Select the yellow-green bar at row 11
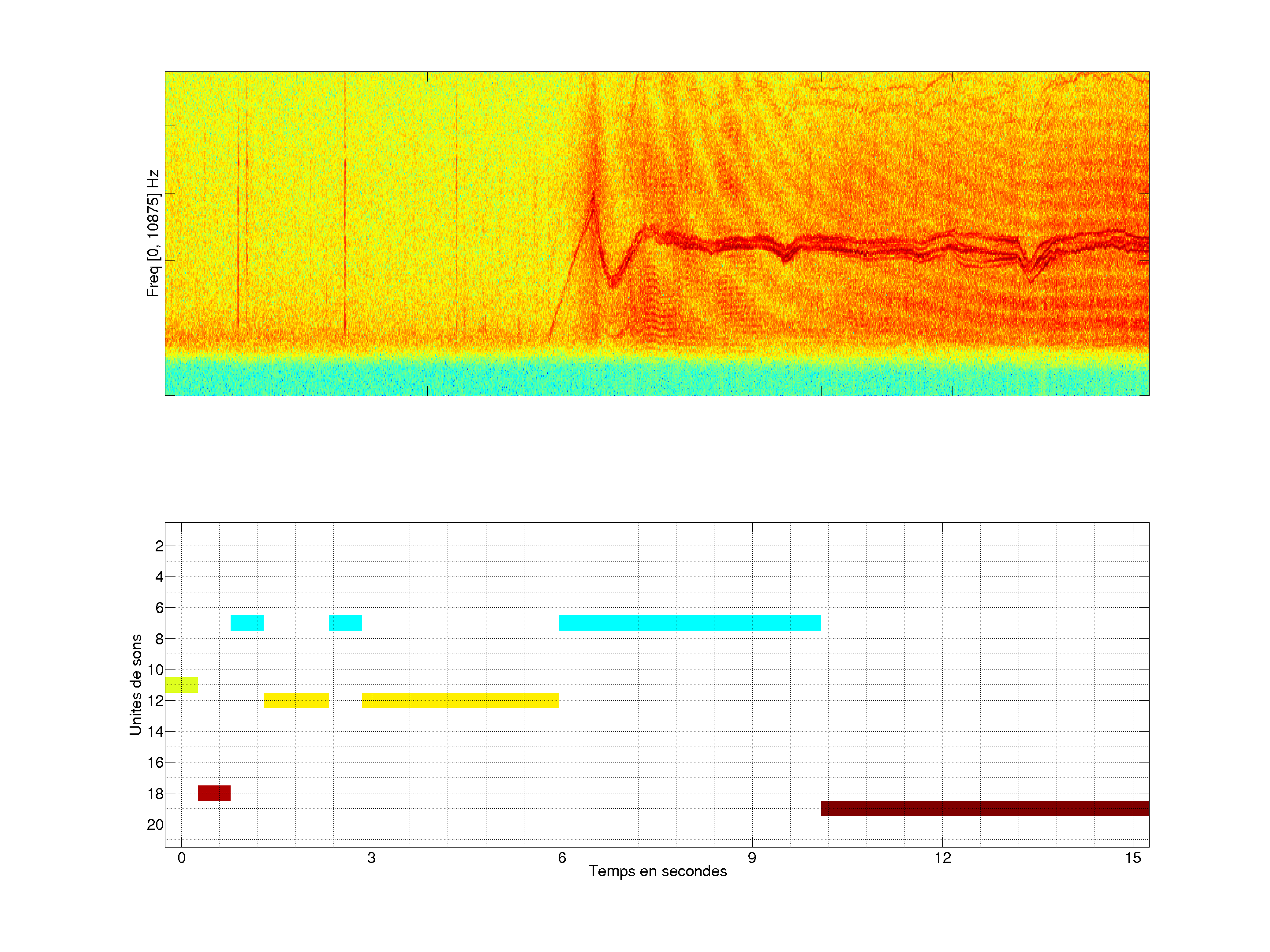This screenshot has height=952, width=1270. 181,684
